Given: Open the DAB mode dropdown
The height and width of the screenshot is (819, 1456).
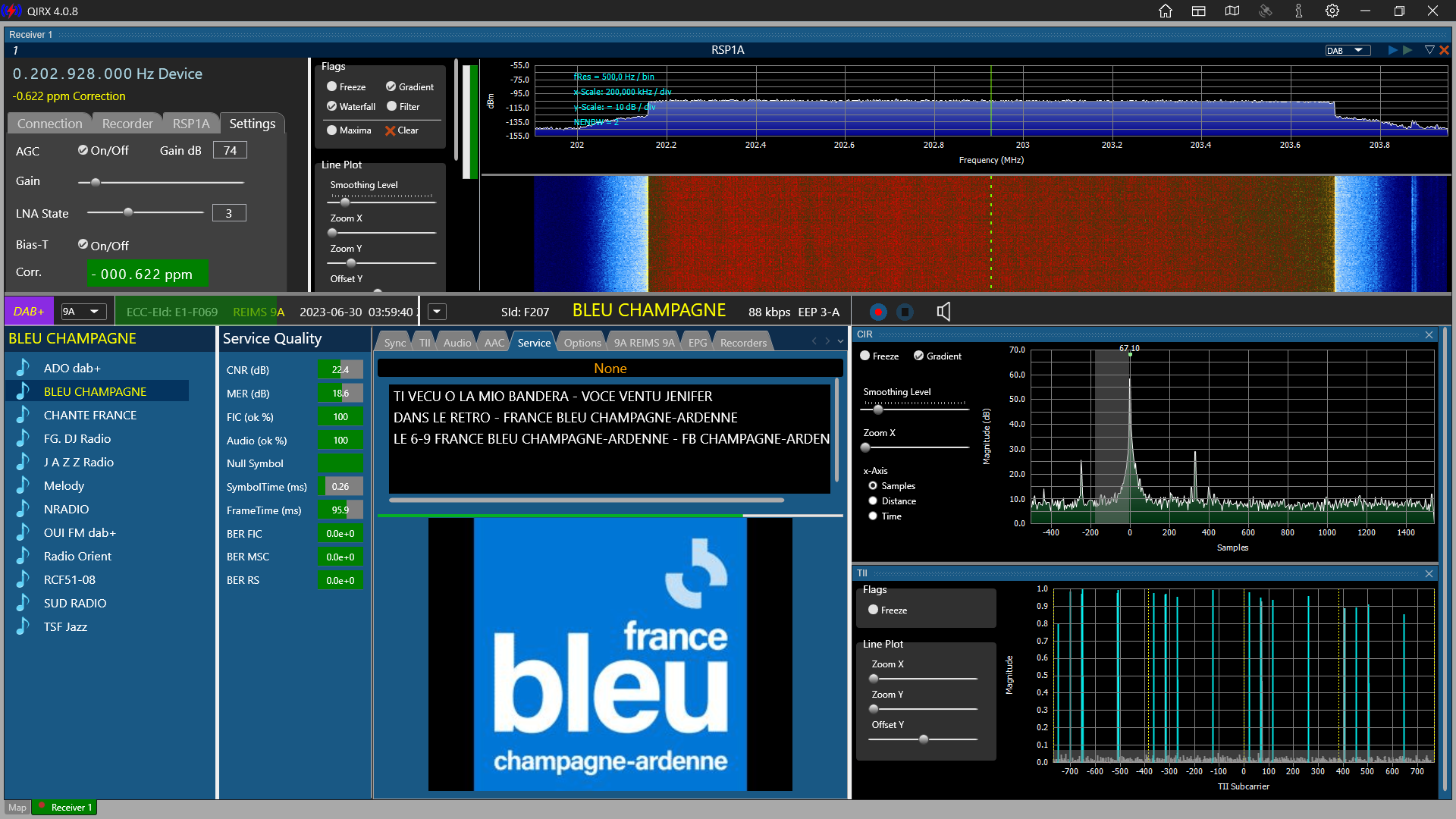Looking at the screenshot, I should tap(1348, 50).
